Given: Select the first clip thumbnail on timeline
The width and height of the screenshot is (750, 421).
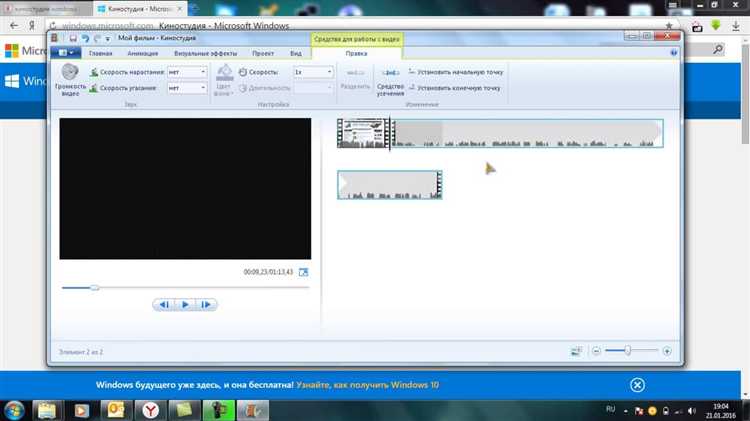Looking at the screenshot, I should [363, 133].
